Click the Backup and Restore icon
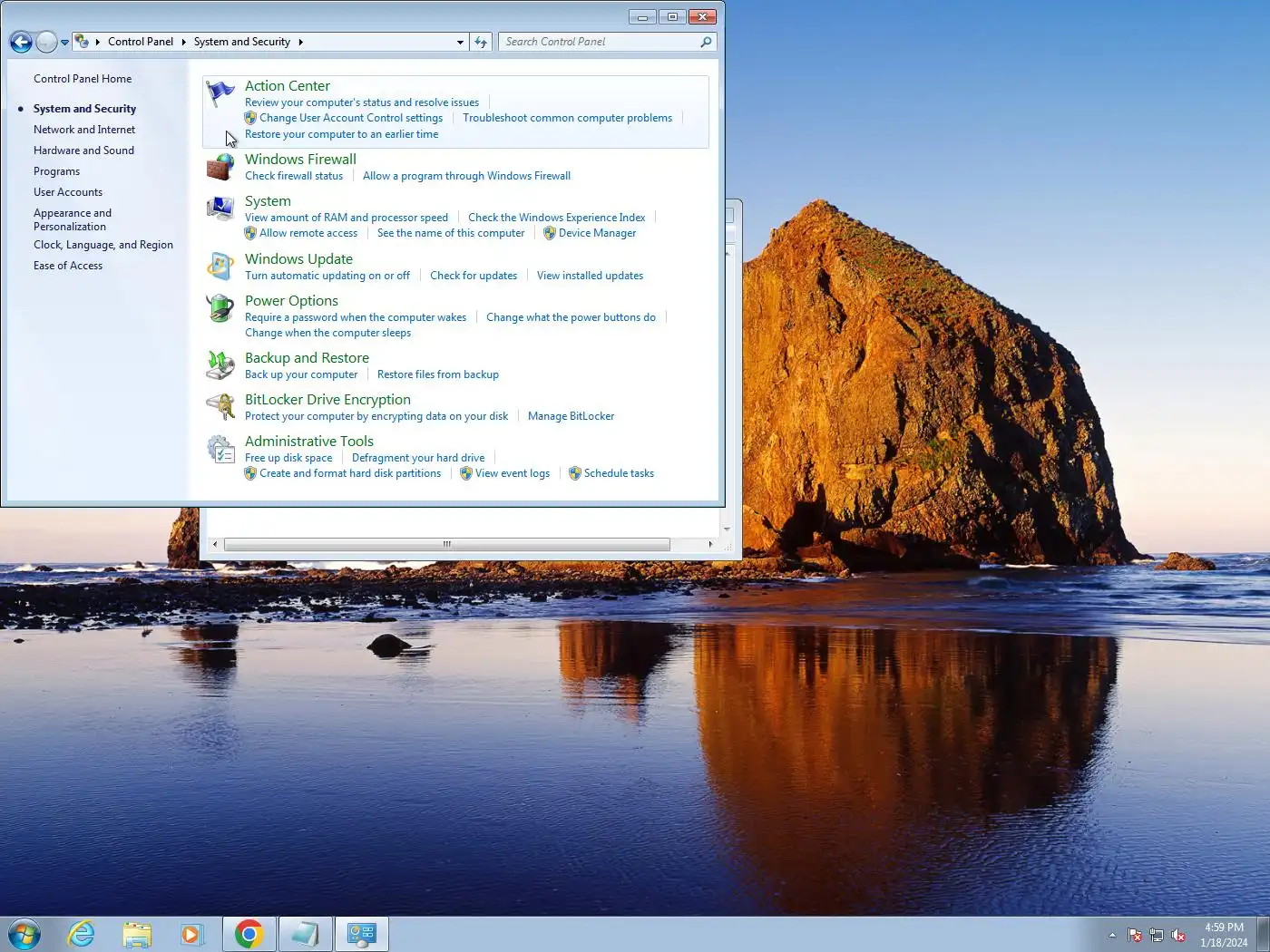 [220, 365]
